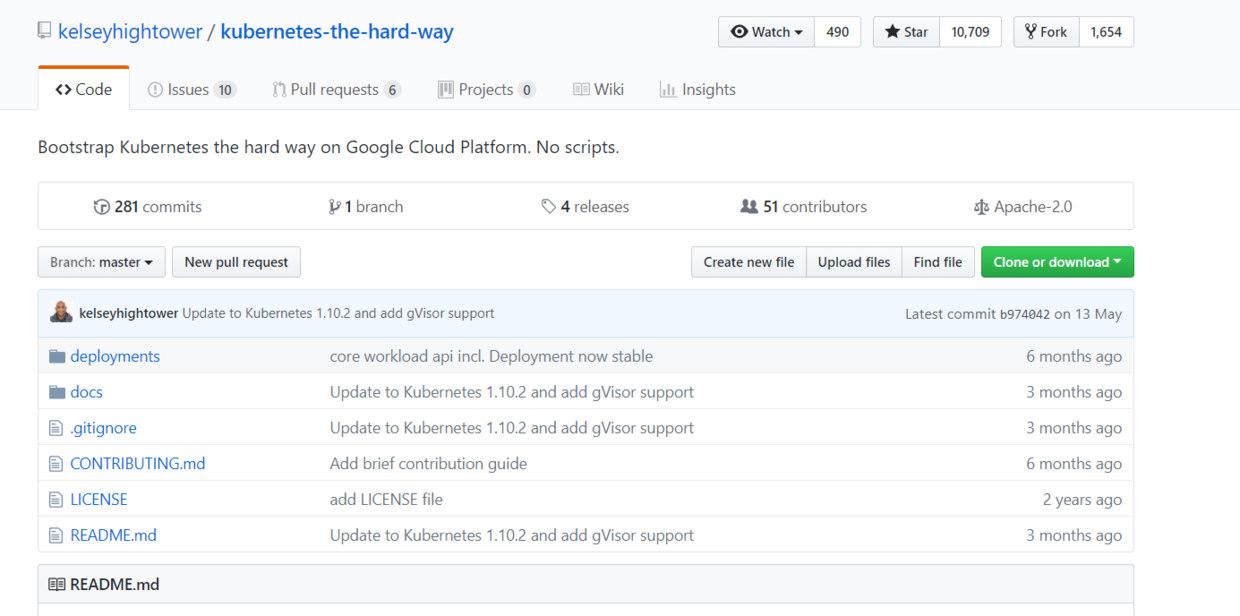This screenshot has height=616, width=1240.
Task: Click the .gitignore file icon
Action: [x=57, y=428]
